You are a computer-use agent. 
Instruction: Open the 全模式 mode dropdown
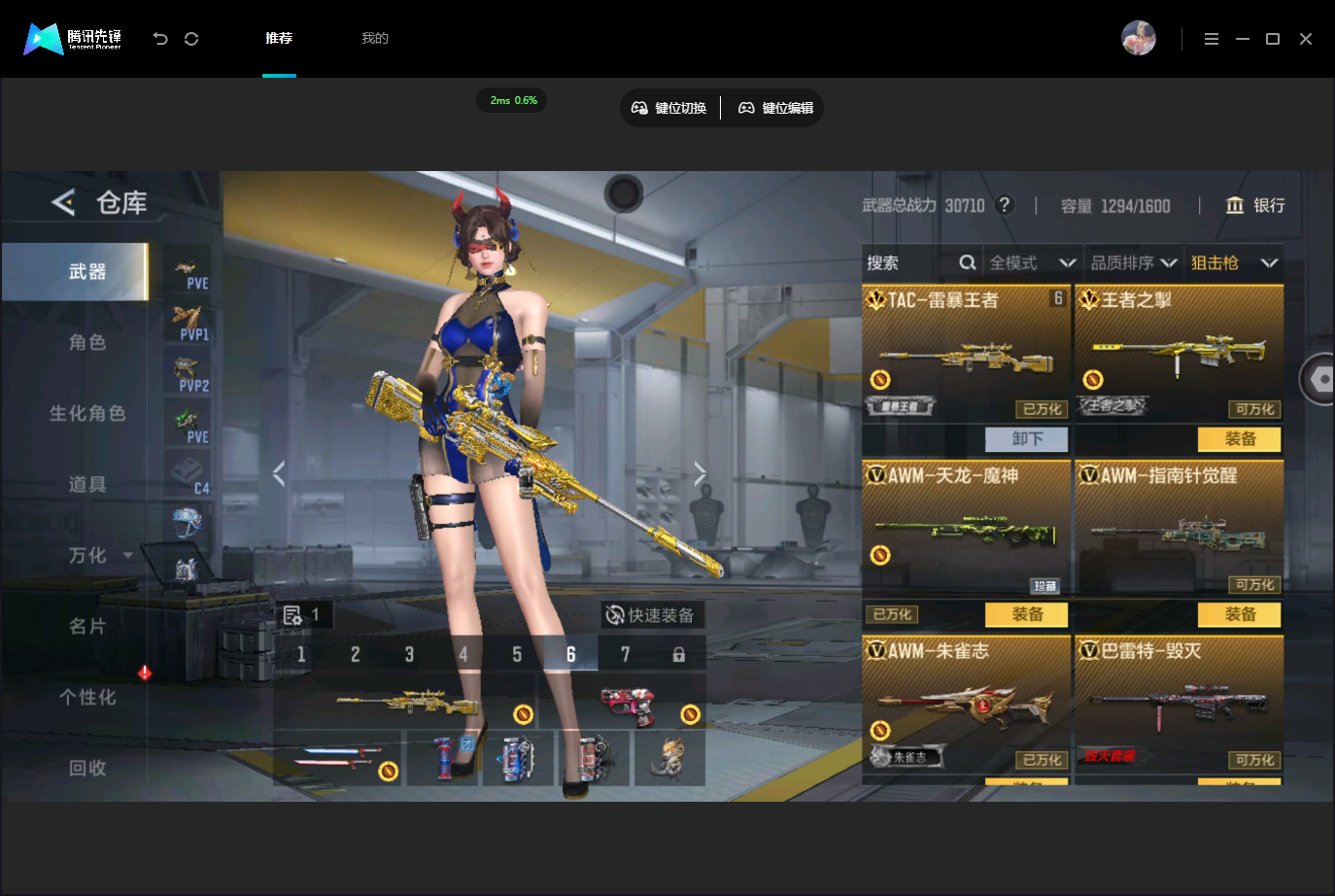tap(1032, 262)
